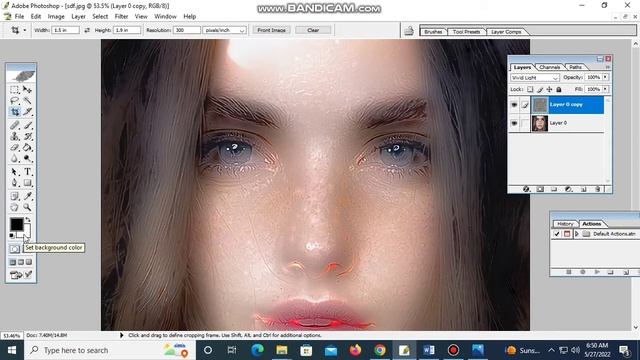Select the History Brush tool

coord(27,136)
